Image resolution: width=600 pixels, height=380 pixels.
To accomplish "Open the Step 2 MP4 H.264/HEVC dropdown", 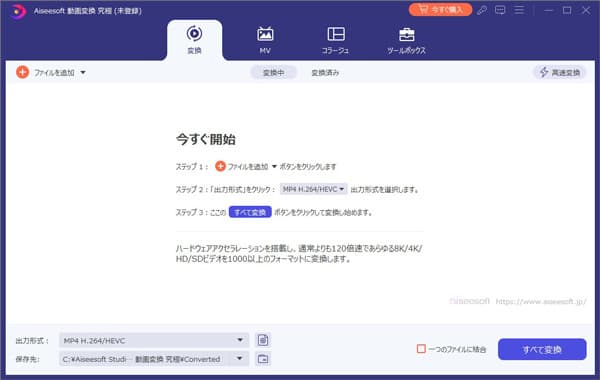I will click(x=313, y=189).
